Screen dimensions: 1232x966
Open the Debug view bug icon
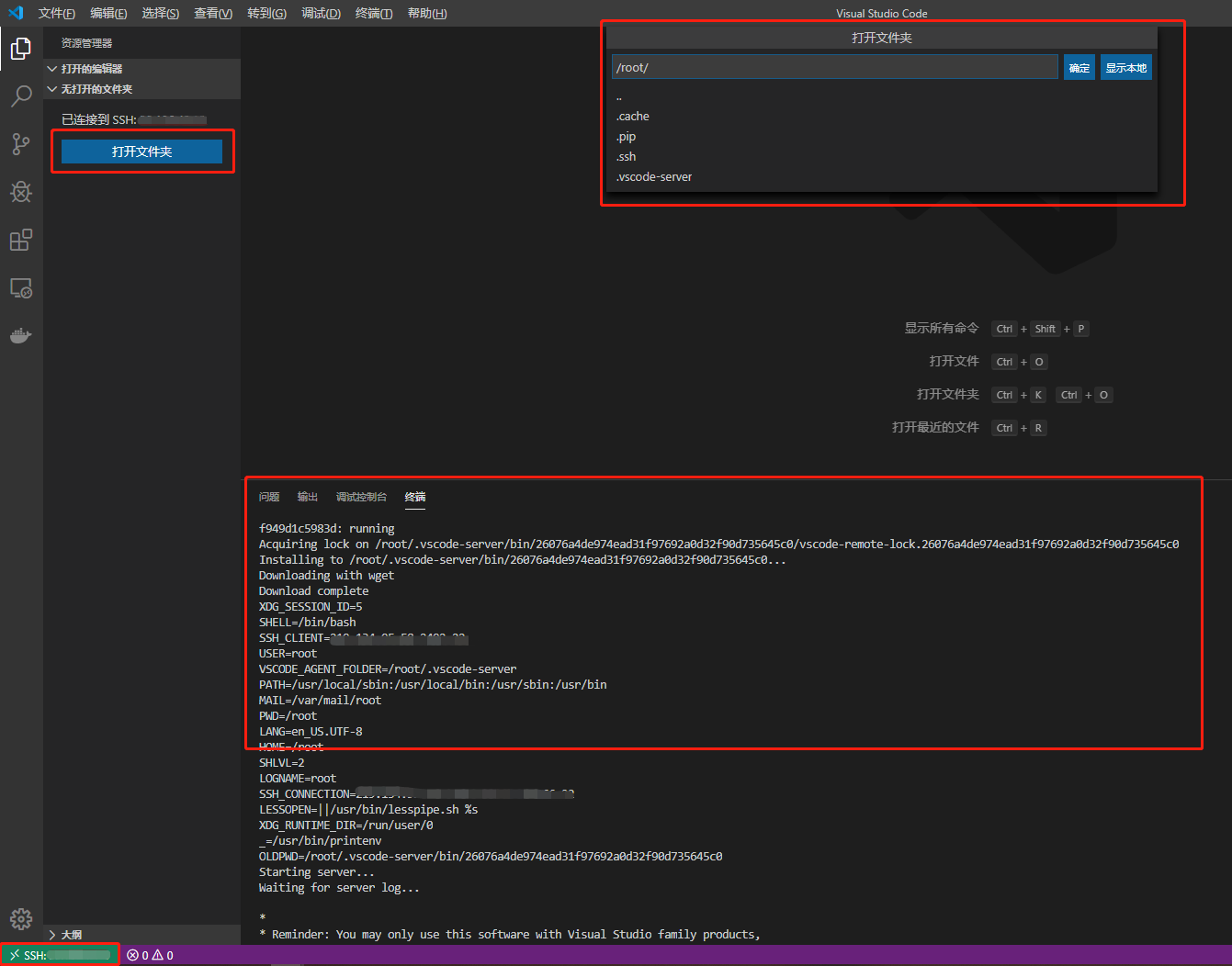click(x=21, y=192)
